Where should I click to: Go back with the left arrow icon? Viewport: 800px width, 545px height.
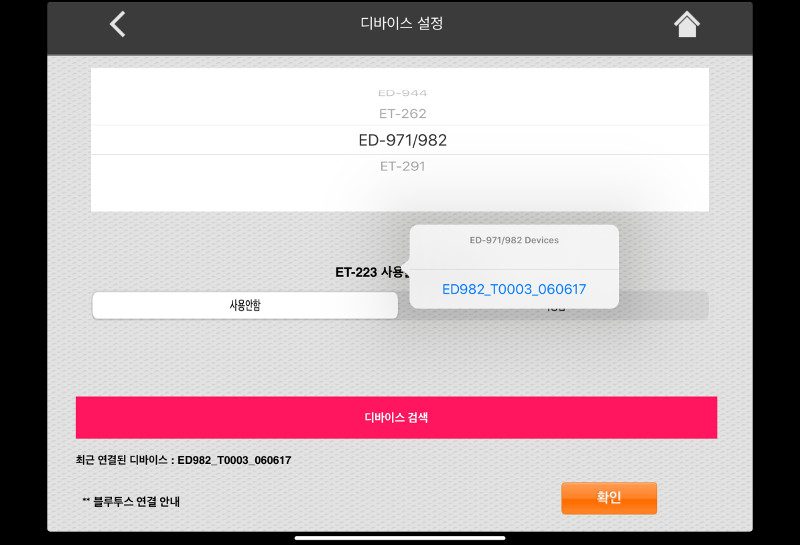pos(118,24)
